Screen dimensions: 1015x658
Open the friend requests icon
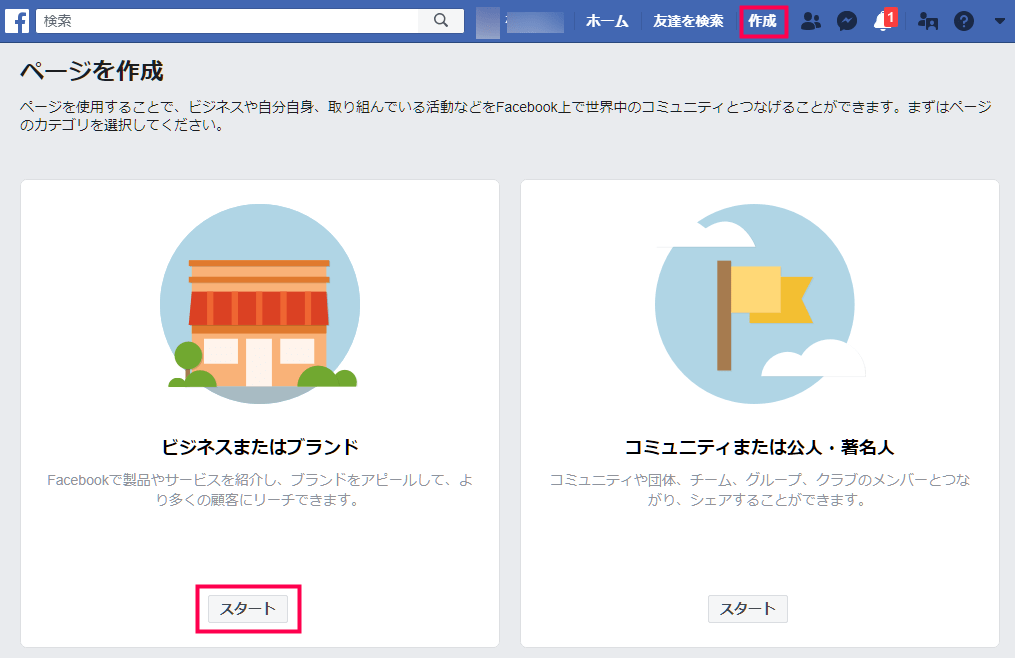[811, 21]
